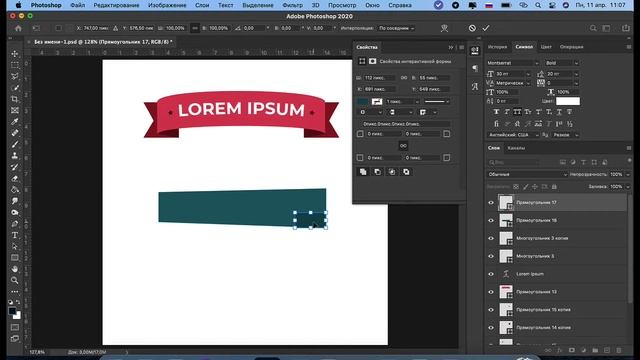
Task: Open the Файл menu
Action: pyautogui.click(x=78, y=5)
